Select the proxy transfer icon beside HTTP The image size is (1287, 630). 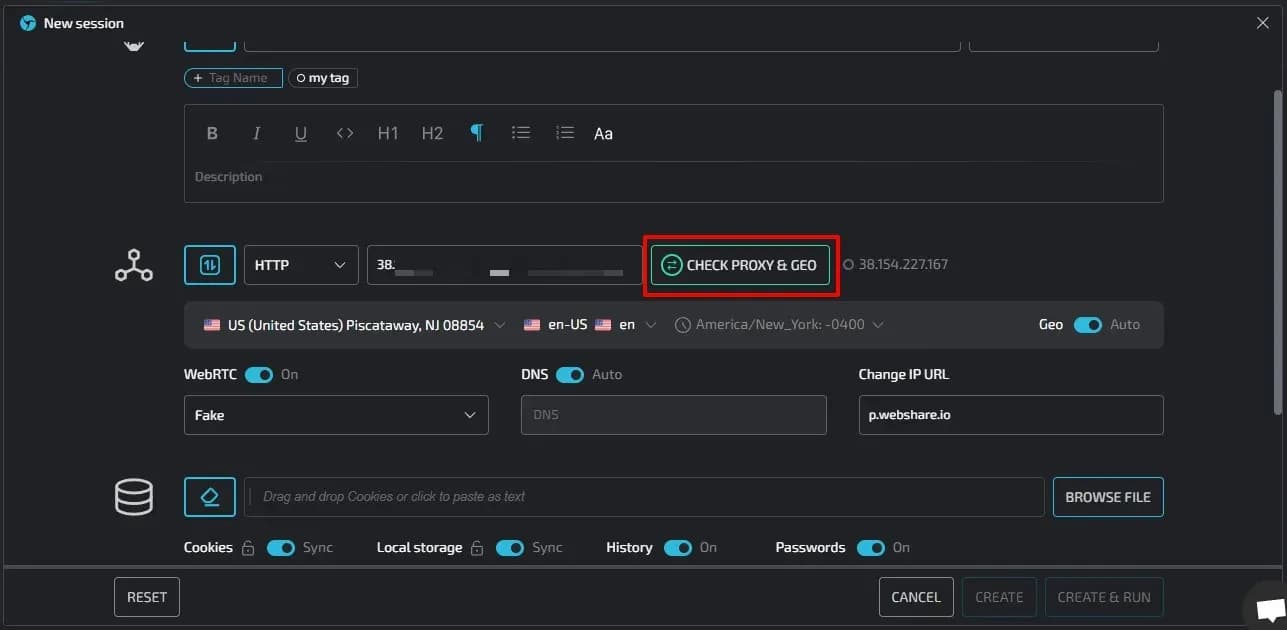pyautogui.click(x=209, y=264)
